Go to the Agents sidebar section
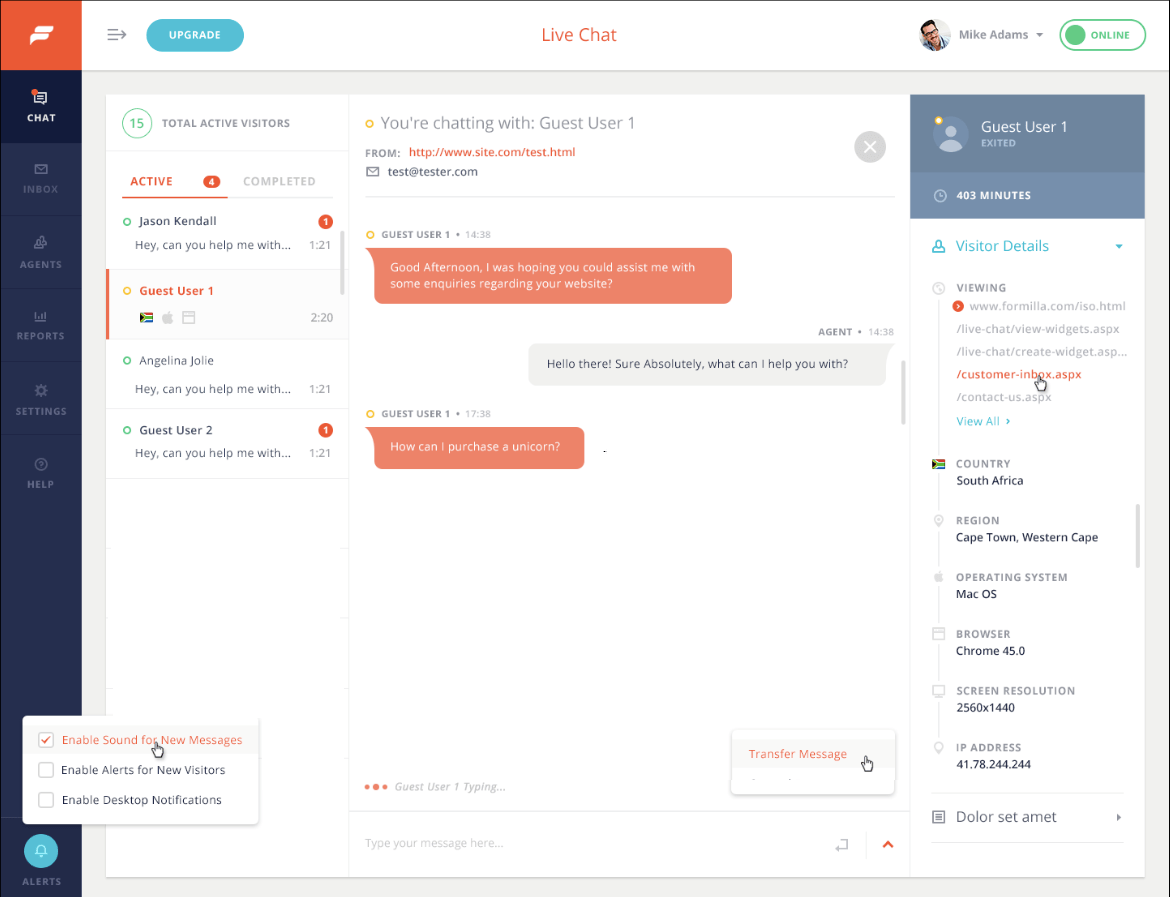The height and width of the screenshot is (897, 1170). [41, 252]
